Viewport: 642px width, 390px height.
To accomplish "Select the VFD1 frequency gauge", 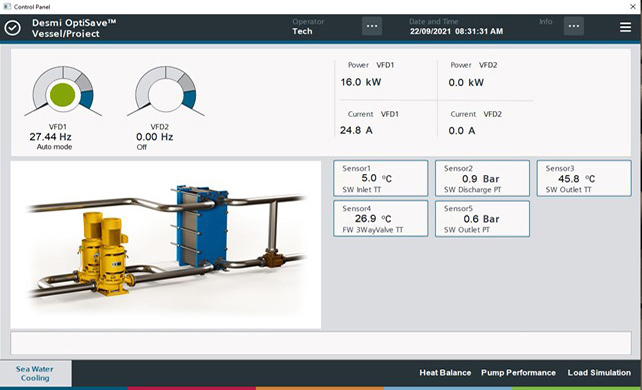I will (x=63, y=91).
